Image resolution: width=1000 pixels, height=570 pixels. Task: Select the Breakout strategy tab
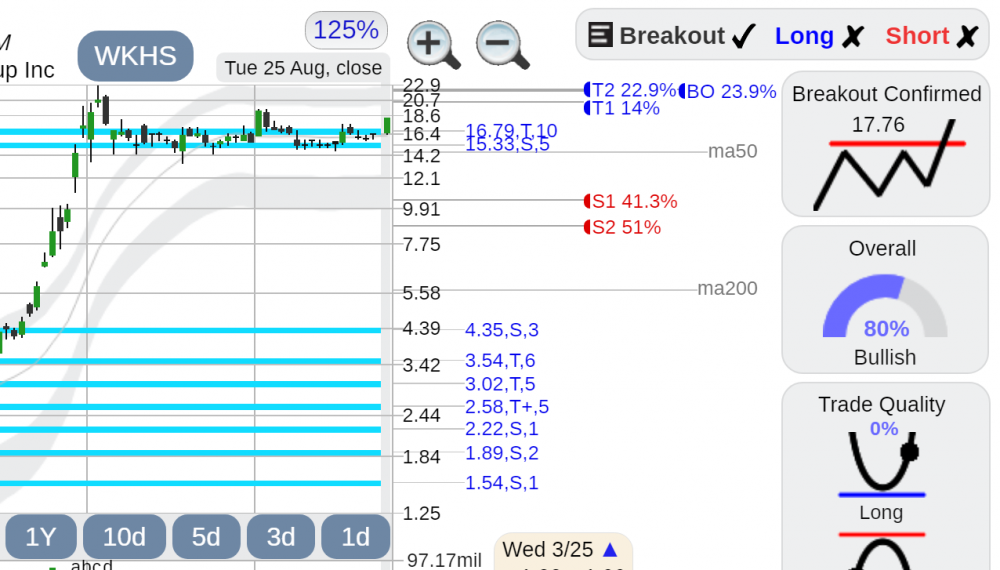pos(672,36)
